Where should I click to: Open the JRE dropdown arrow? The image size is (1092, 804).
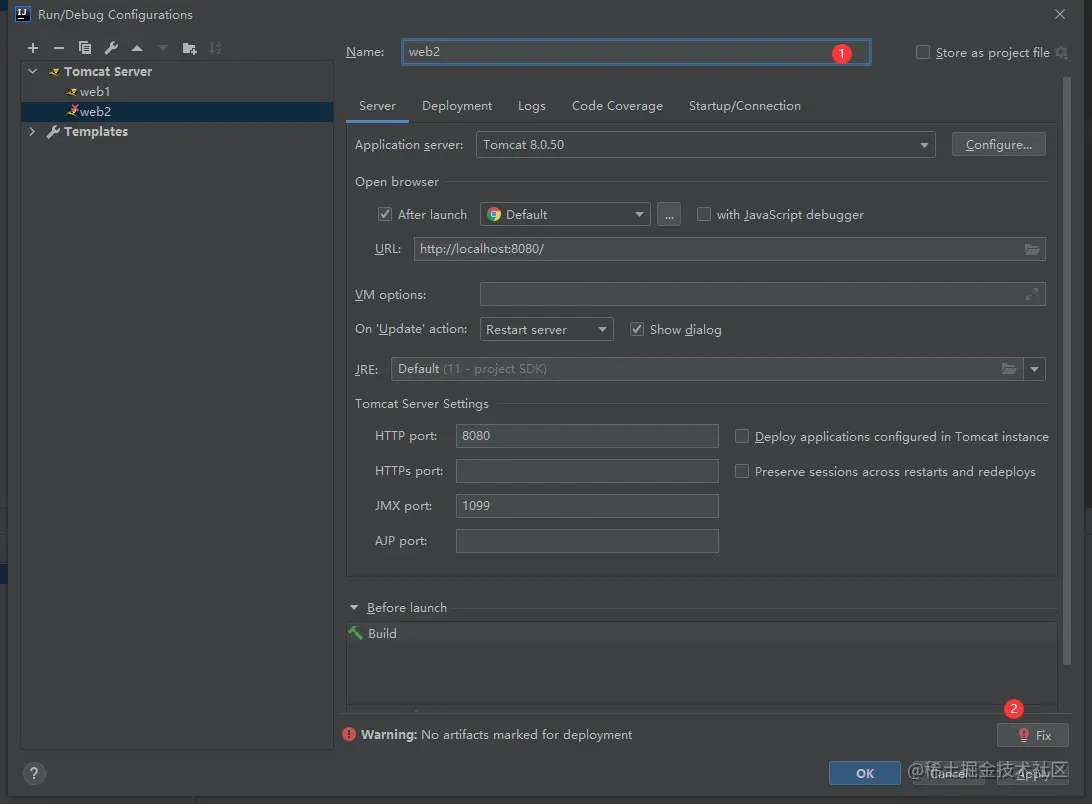pyautogui.click(x=1034, y=369)
